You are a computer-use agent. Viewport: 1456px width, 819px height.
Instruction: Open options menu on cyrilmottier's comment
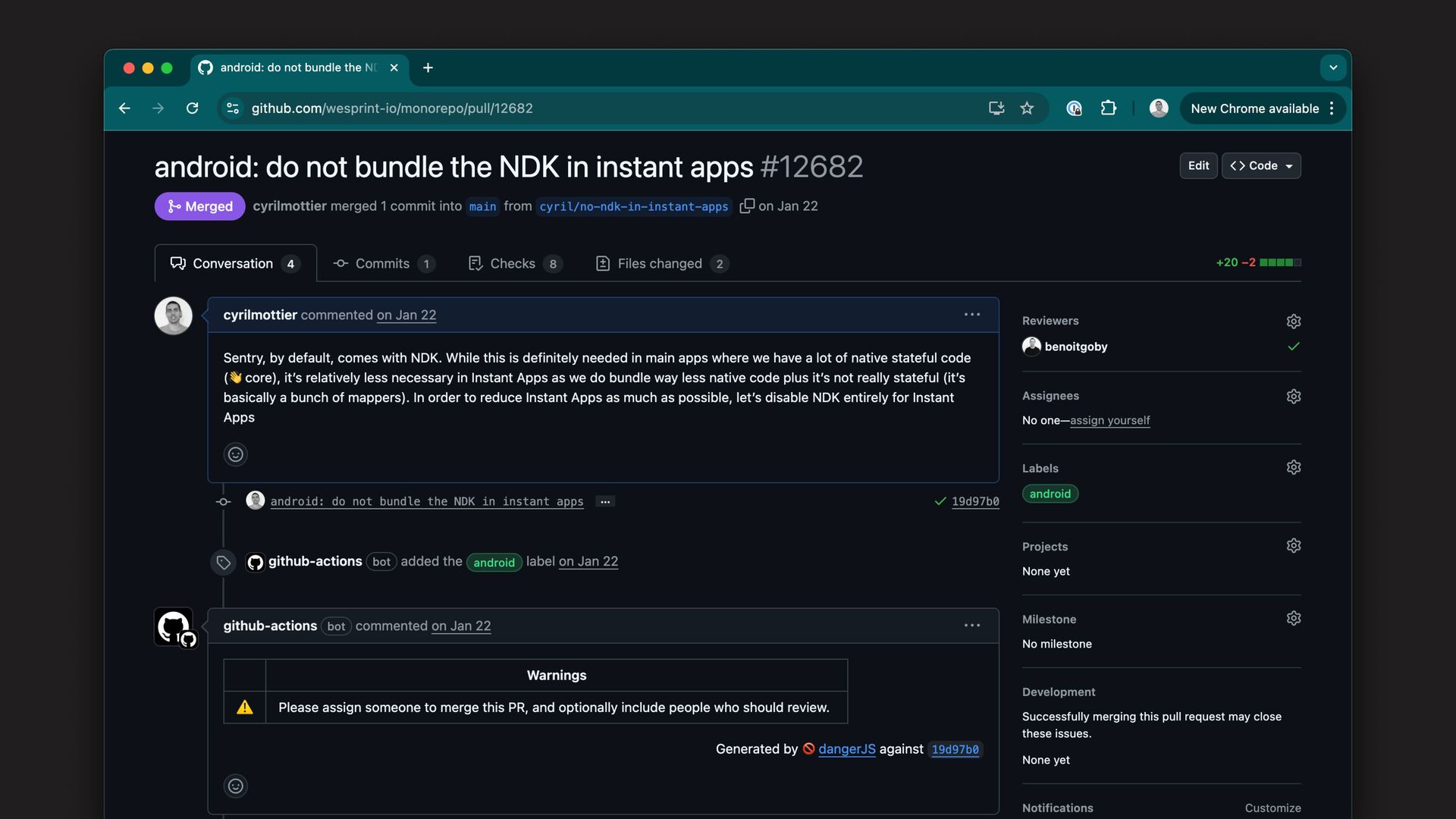click(972, 315)
